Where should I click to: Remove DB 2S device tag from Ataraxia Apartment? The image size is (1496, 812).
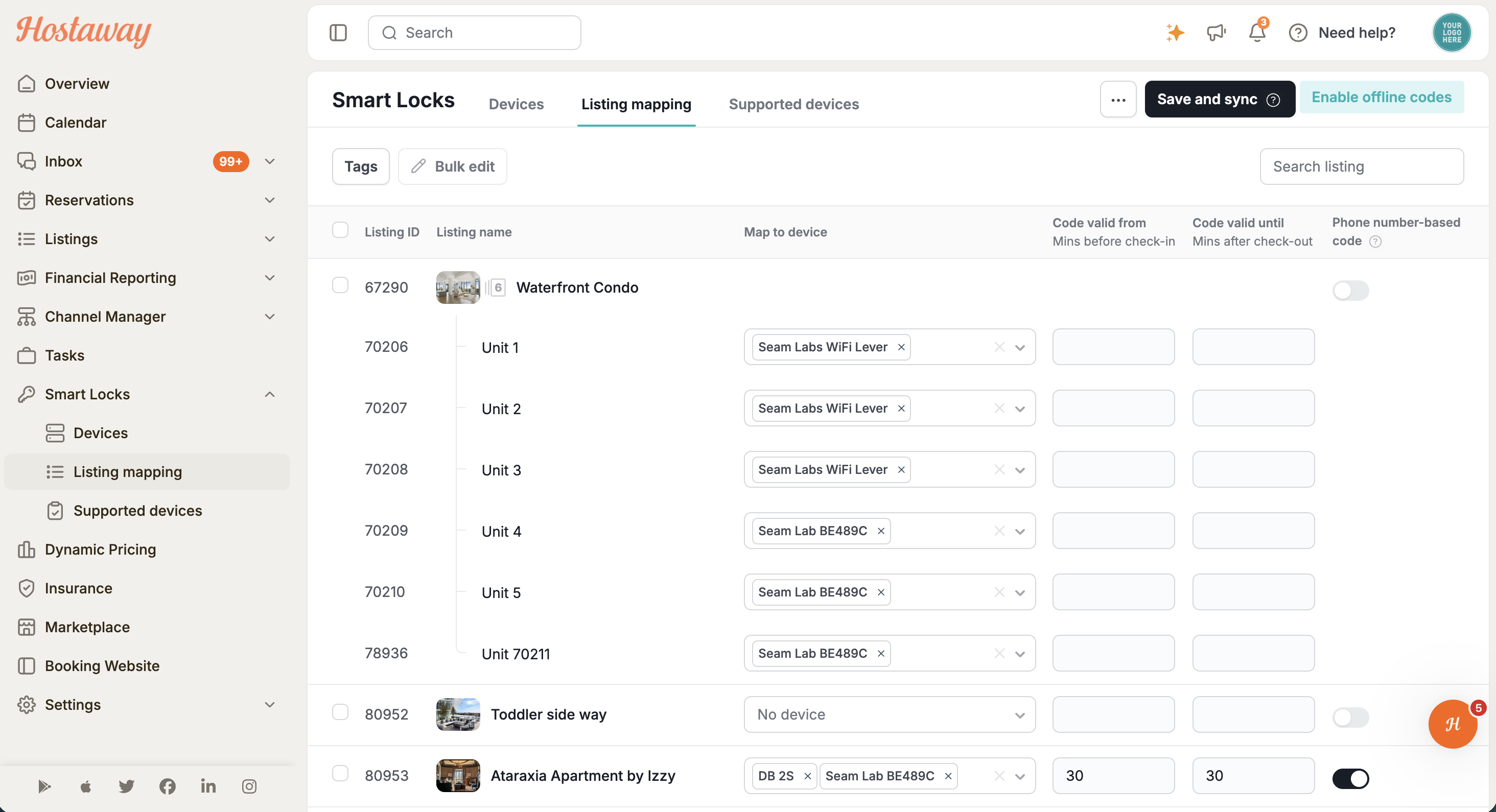point(807,776)
